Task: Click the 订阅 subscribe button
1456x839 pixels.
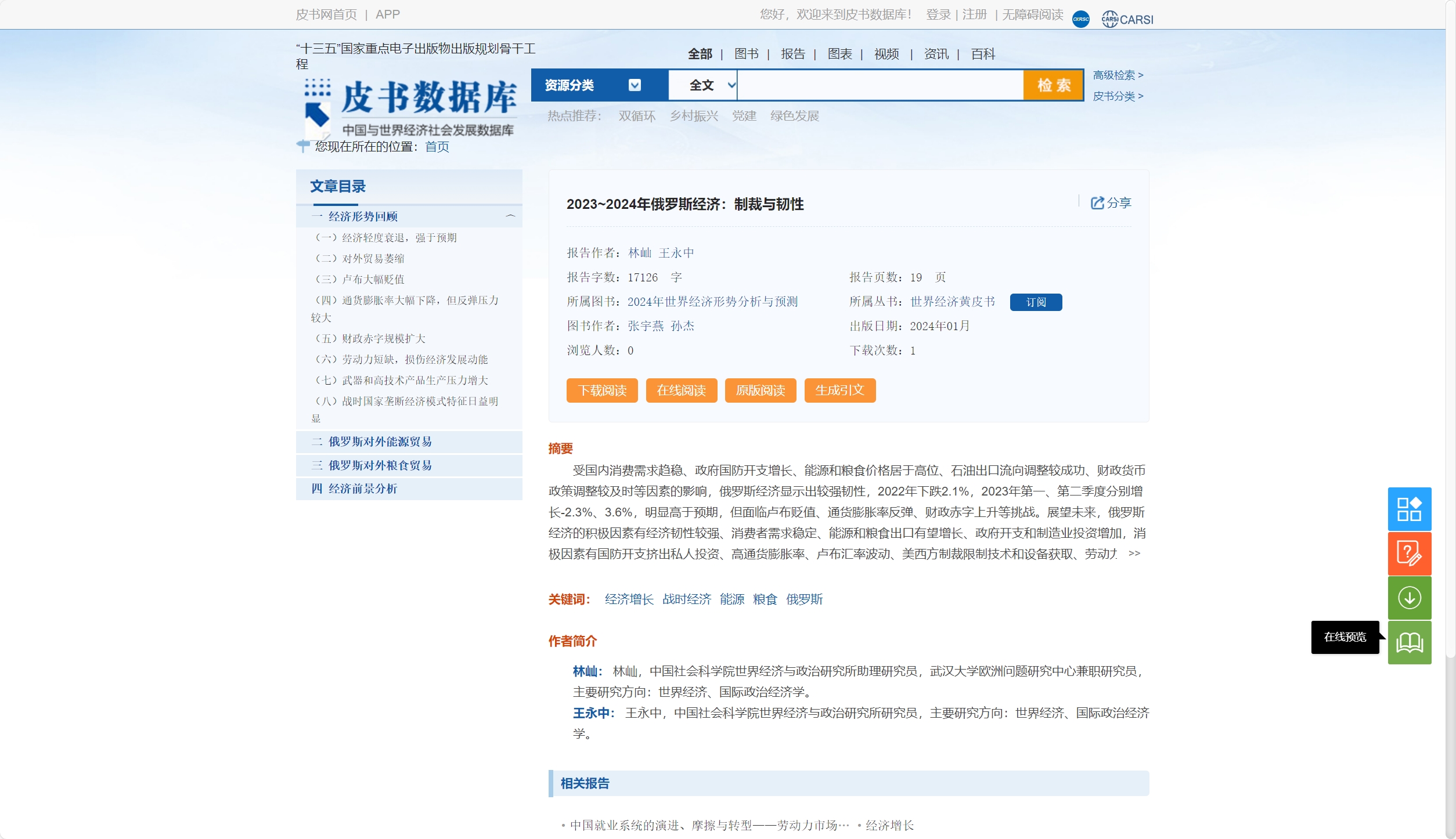Action: point(1036,302)
